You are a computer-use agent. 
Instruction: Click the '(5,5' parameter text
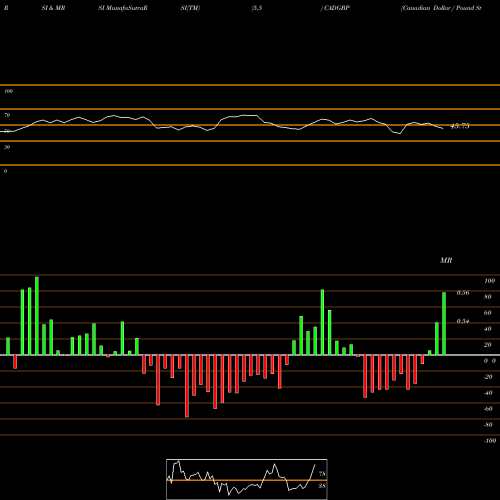[x=257, y=8]
